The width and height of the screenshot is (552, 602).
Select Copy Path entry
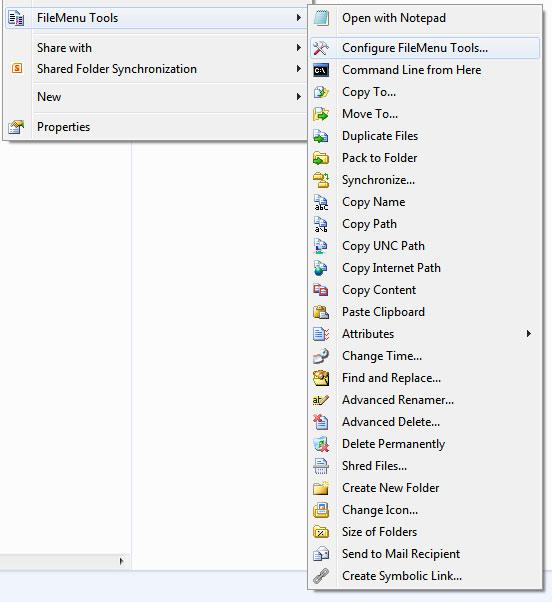pos(425,224)
